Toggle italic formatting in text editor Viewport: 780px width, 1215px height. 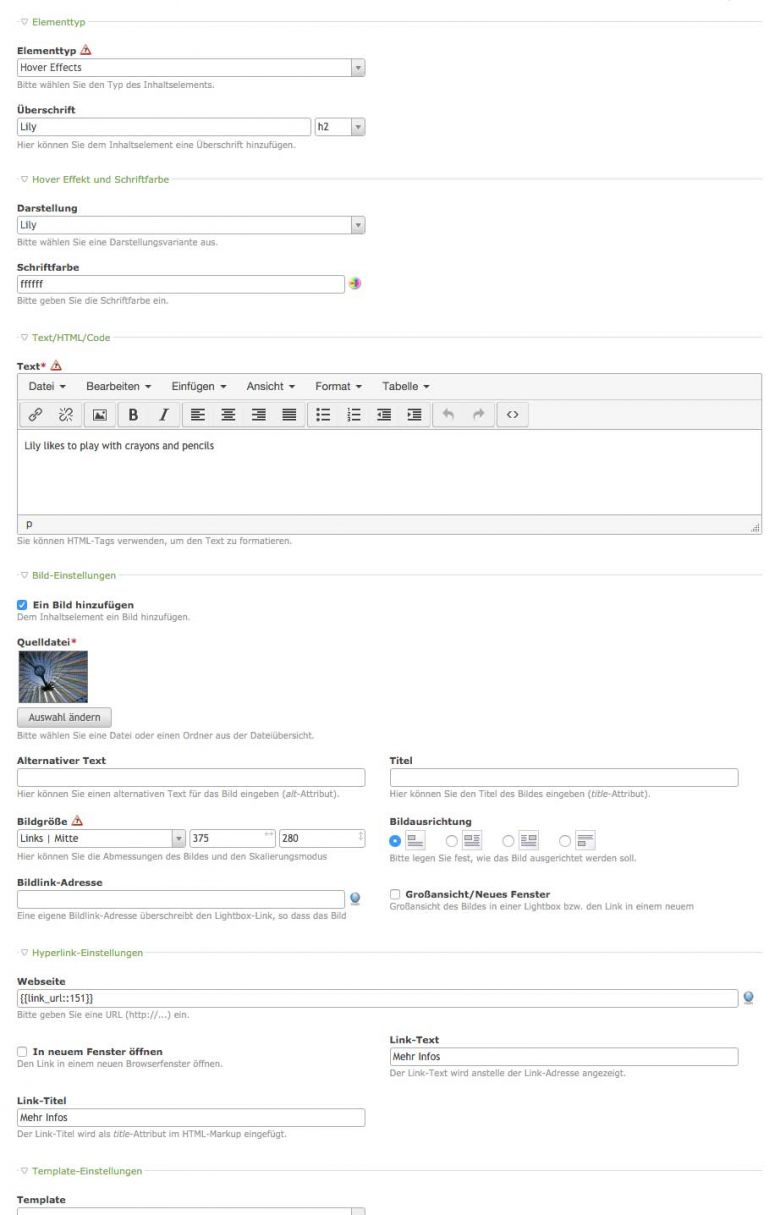pyautogui.click(x=161, y=415)
